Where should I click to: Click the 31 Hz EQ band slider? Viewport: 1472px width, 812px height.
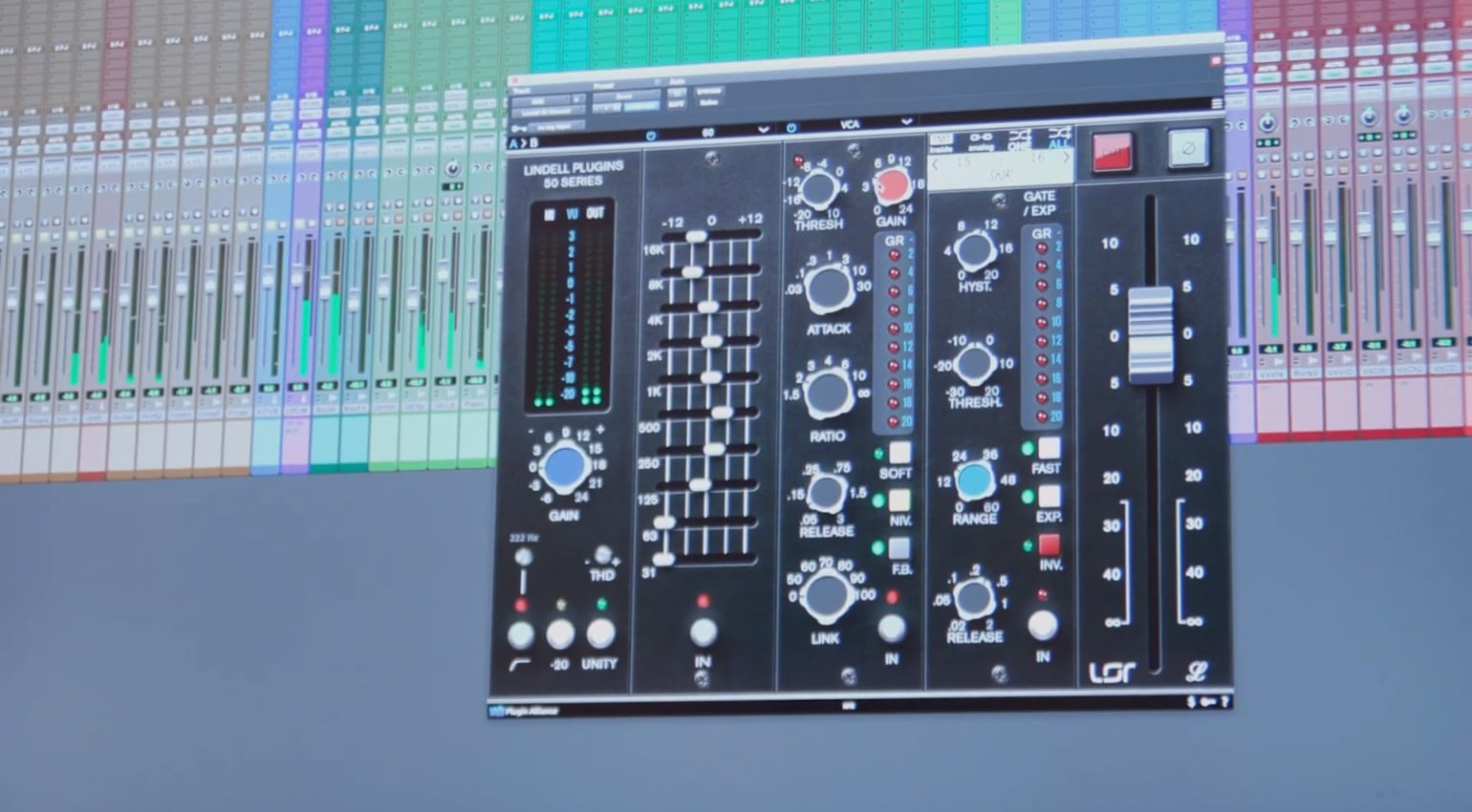click(x=663, y=558)
